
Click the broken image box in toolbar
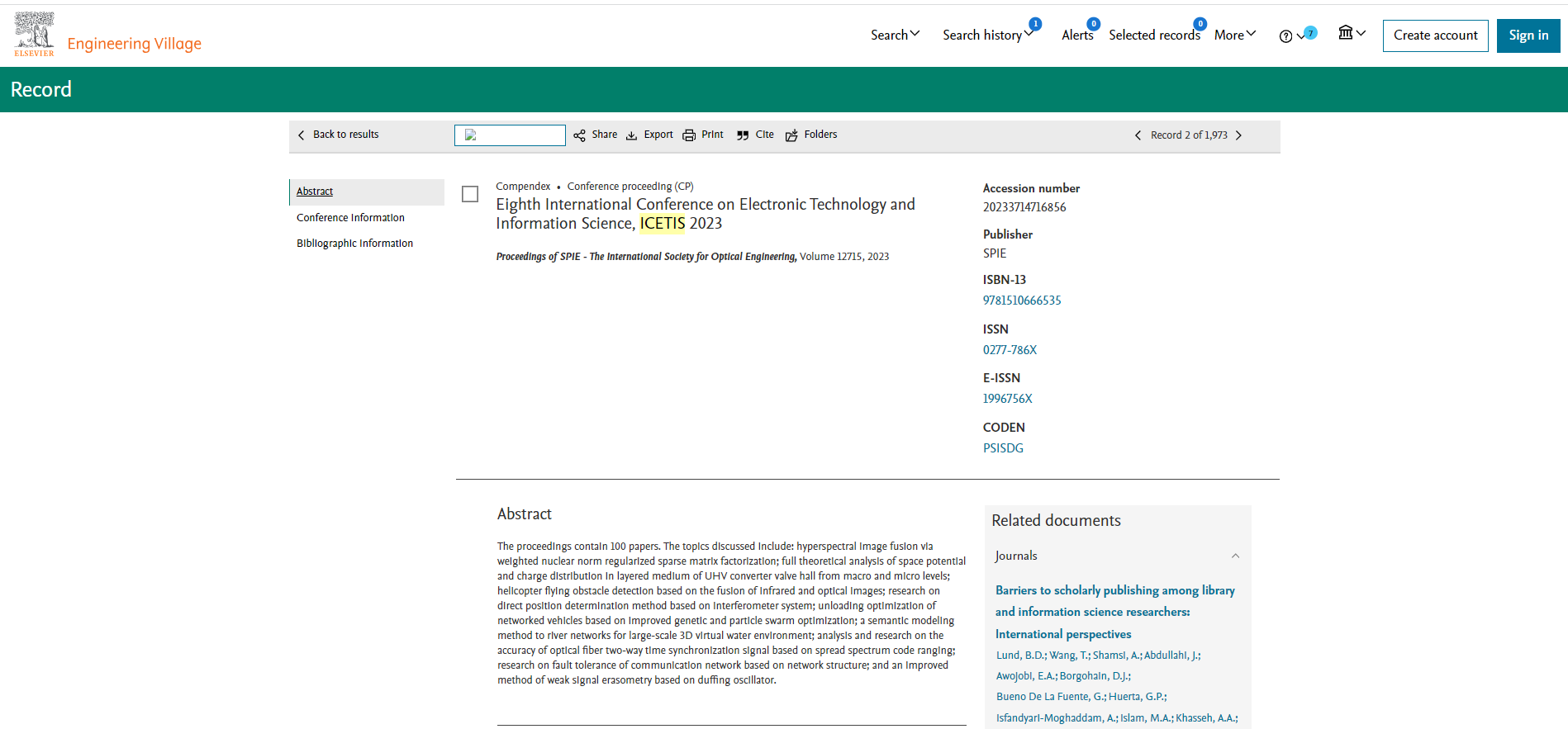510,135
